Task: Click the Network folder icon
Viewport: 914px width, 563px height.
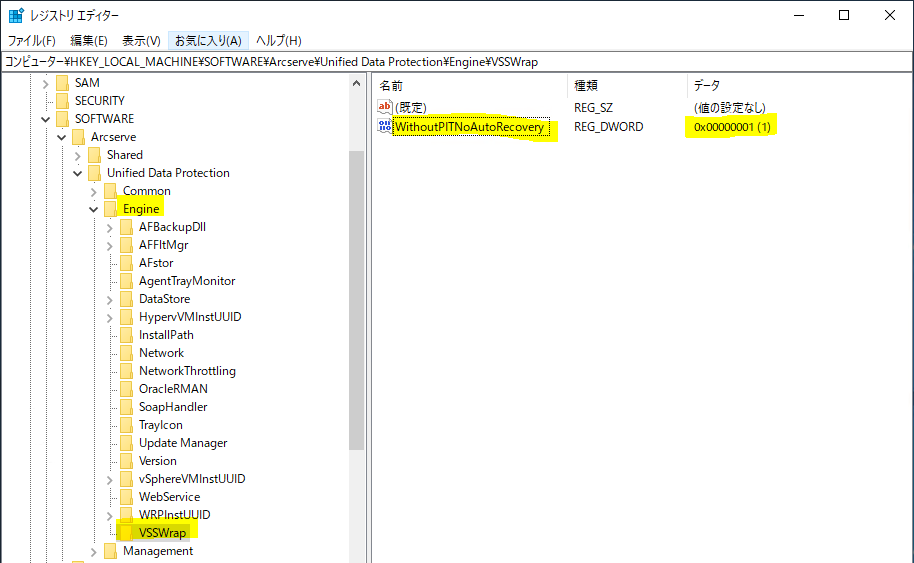Action: pyautogui.click(x=126, y=353)
